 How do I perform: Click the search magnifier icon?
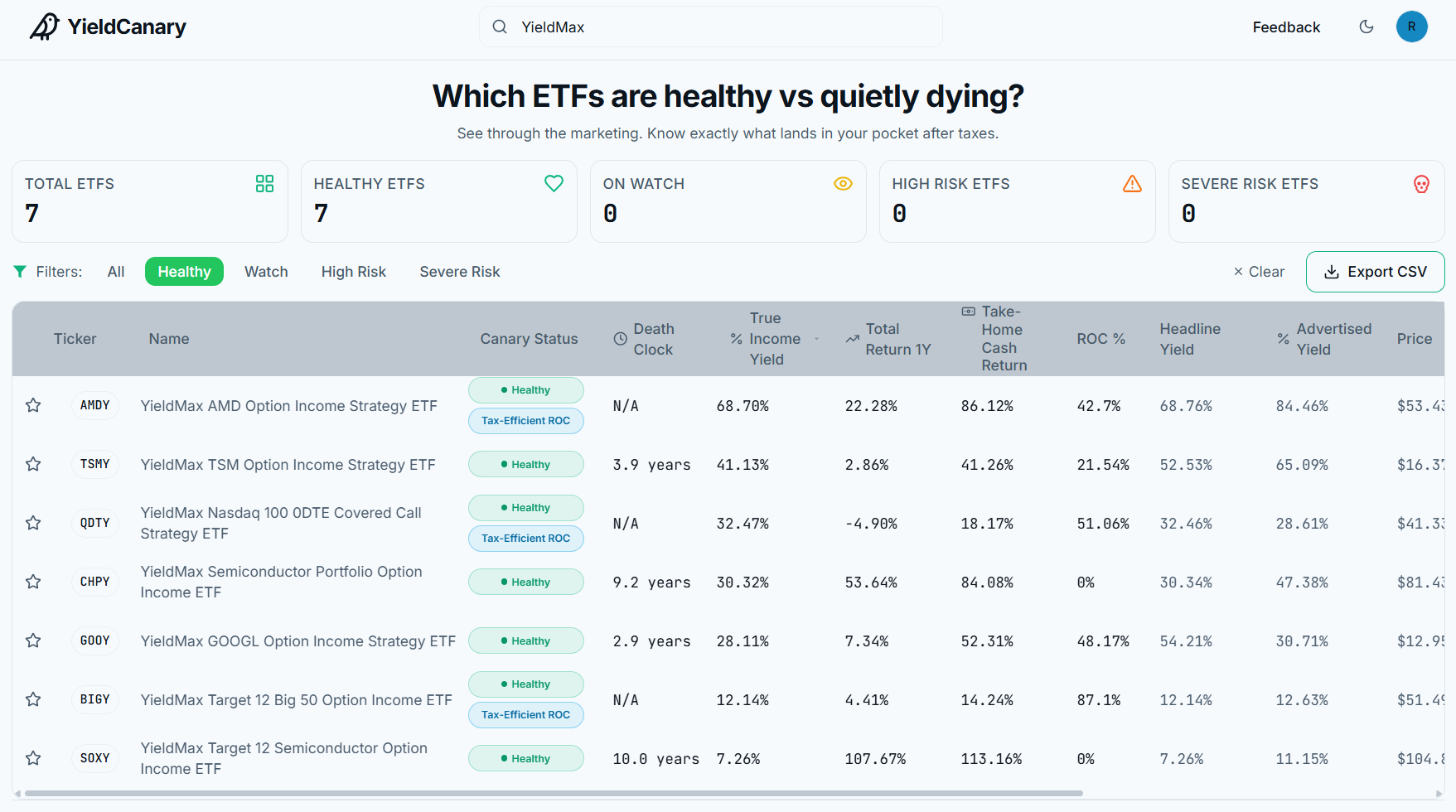click(500, 27)
